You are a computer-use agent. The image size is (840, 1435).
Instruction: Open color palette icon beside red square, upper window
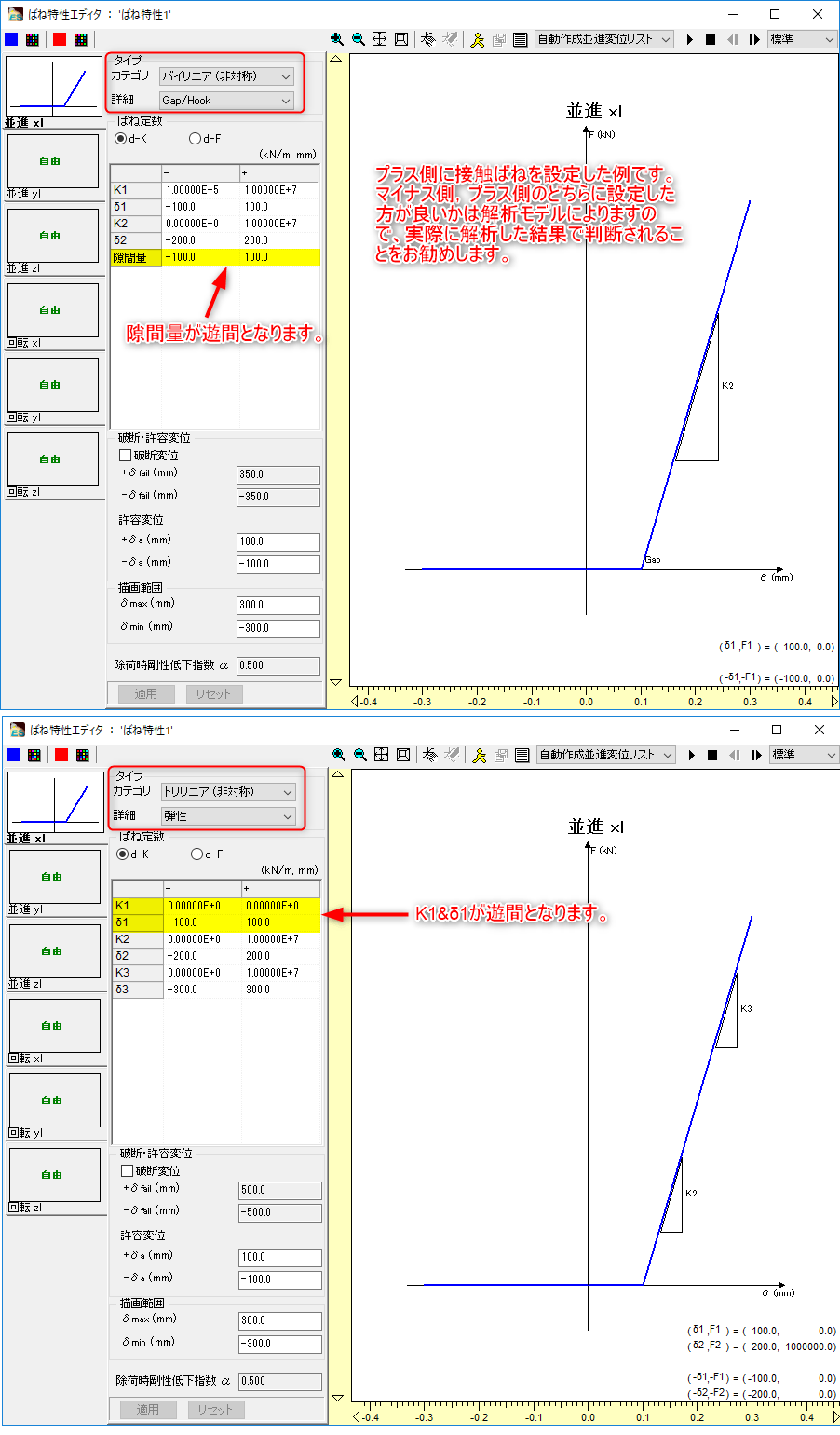click(x=81, y=39)
